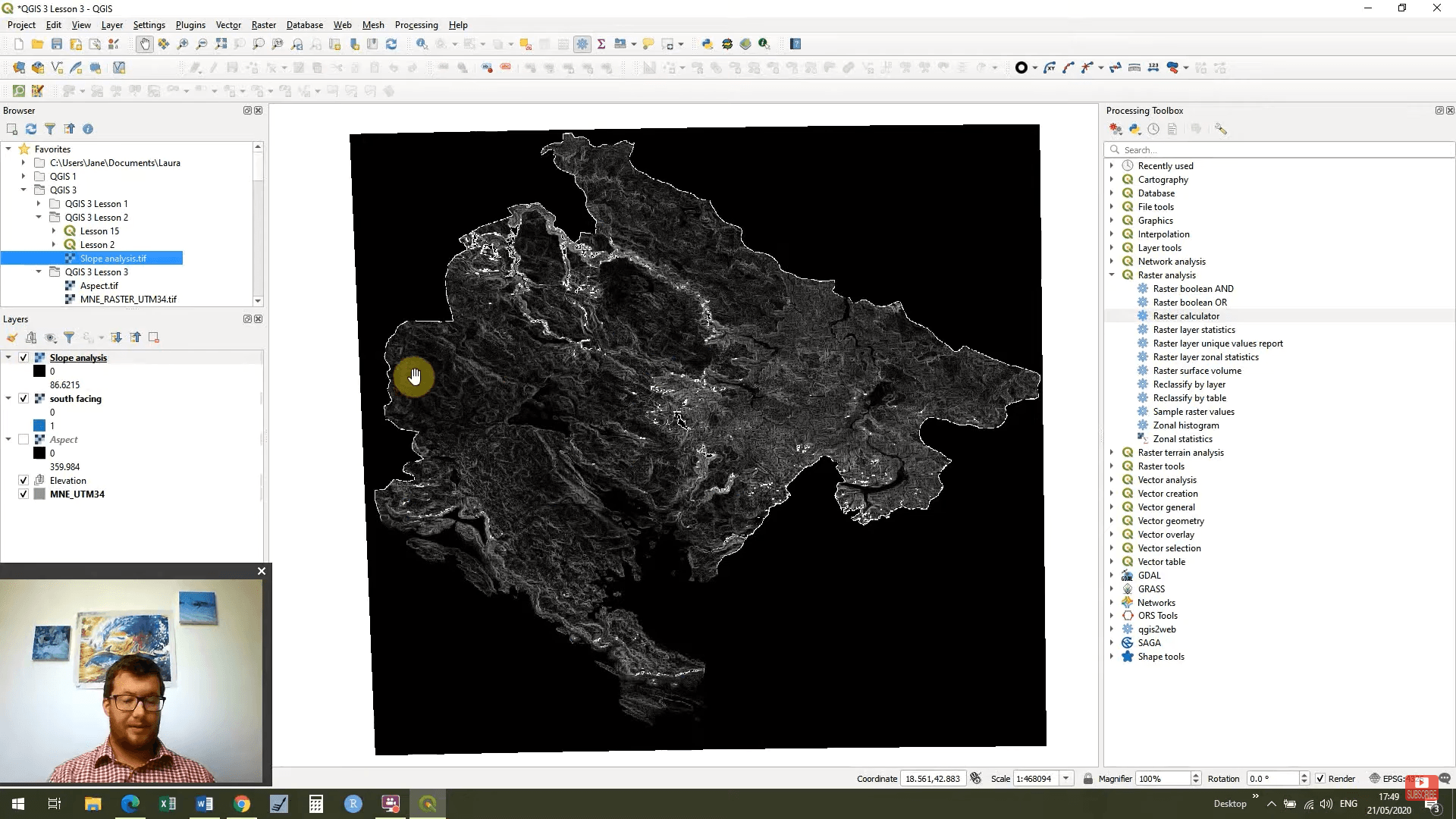Toggle visibility of Slope analysis layer
This screenshot has height=819, width=1456.
(24, 358)
